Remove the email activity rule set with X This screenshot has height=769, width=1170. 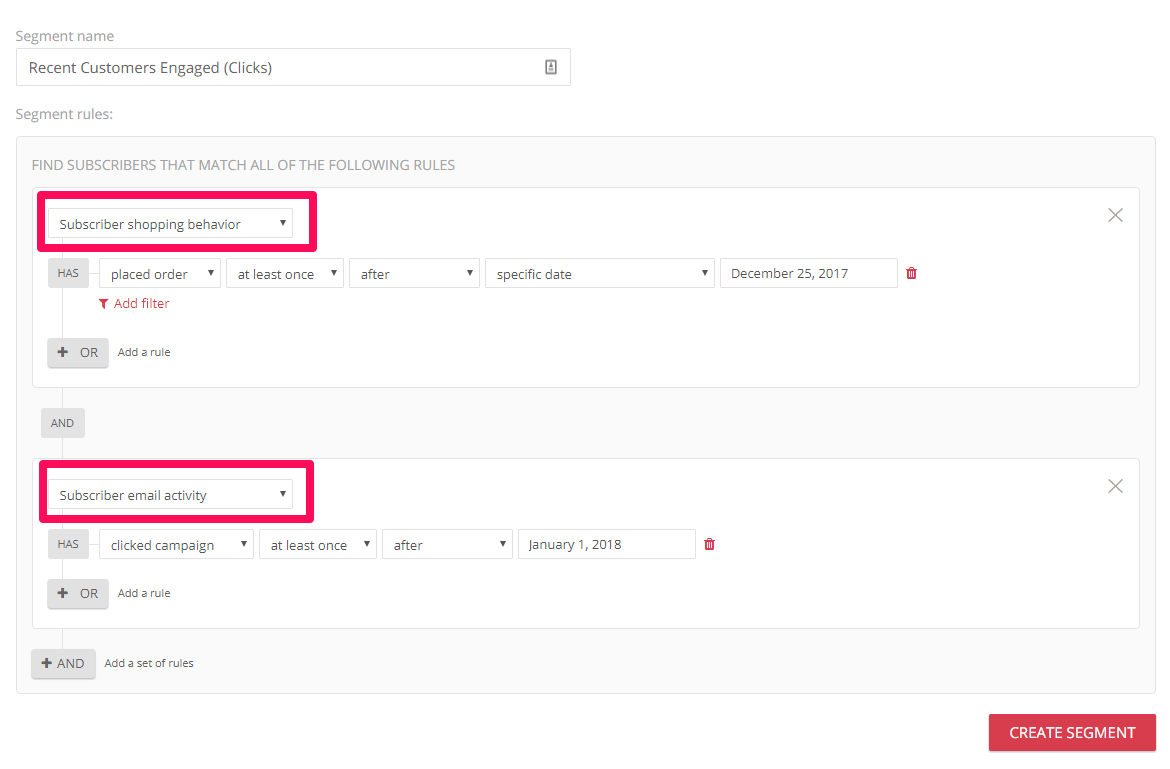pos(1116,486)
